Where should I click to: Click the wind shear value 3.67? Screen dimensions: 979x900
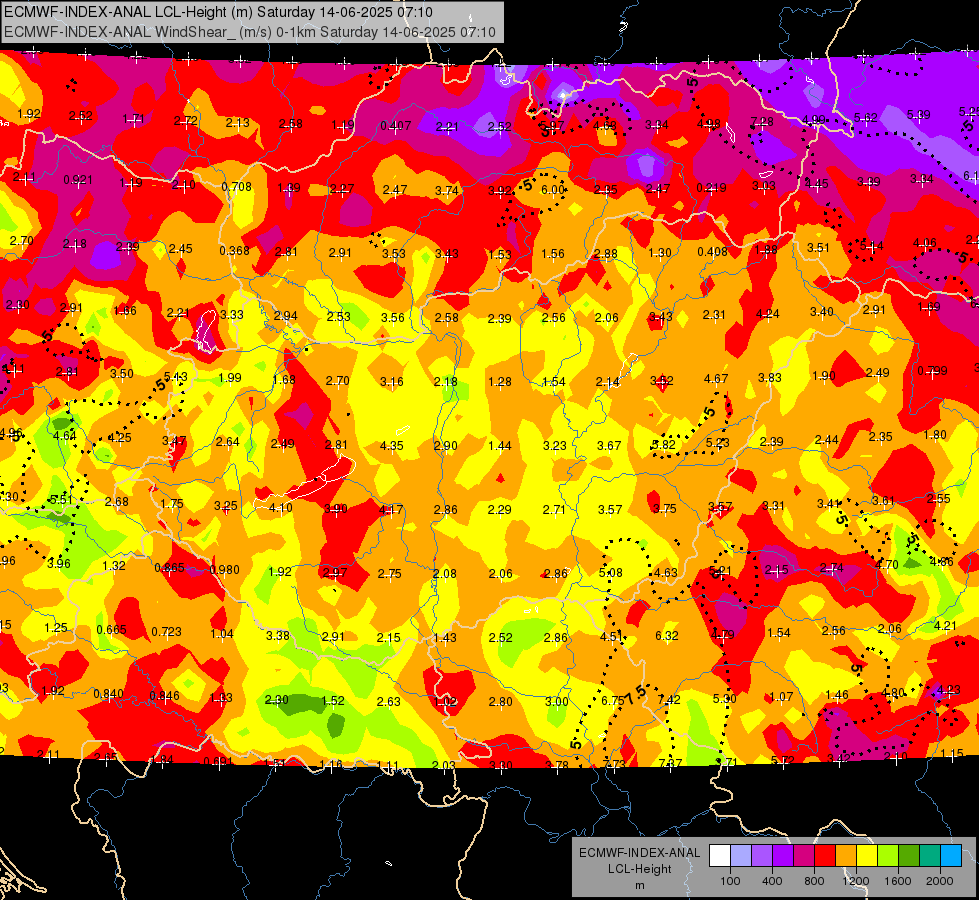coord(609,445)
